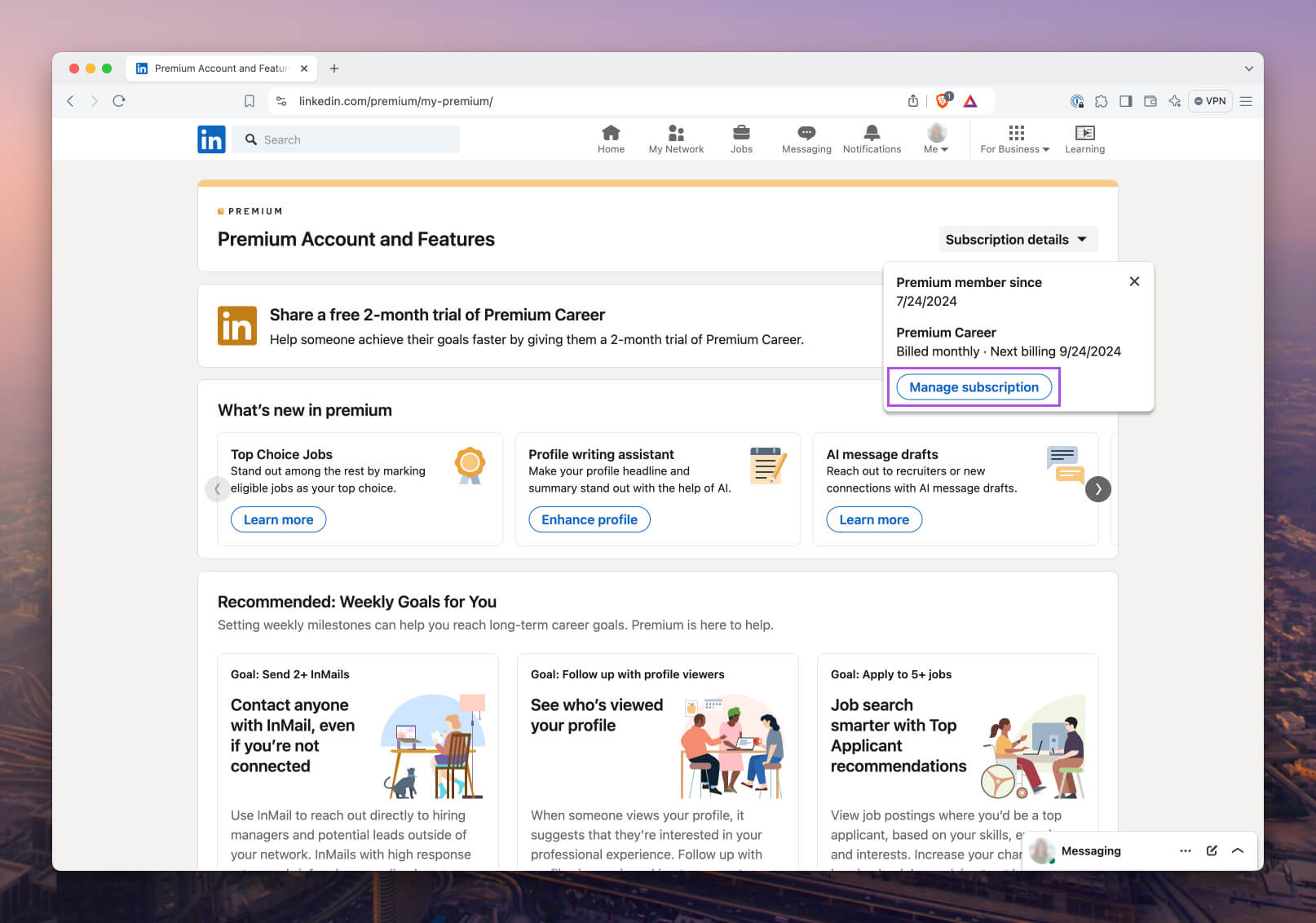Click the VPN button
This screenshot has height=923, width=1316.
1210,101
